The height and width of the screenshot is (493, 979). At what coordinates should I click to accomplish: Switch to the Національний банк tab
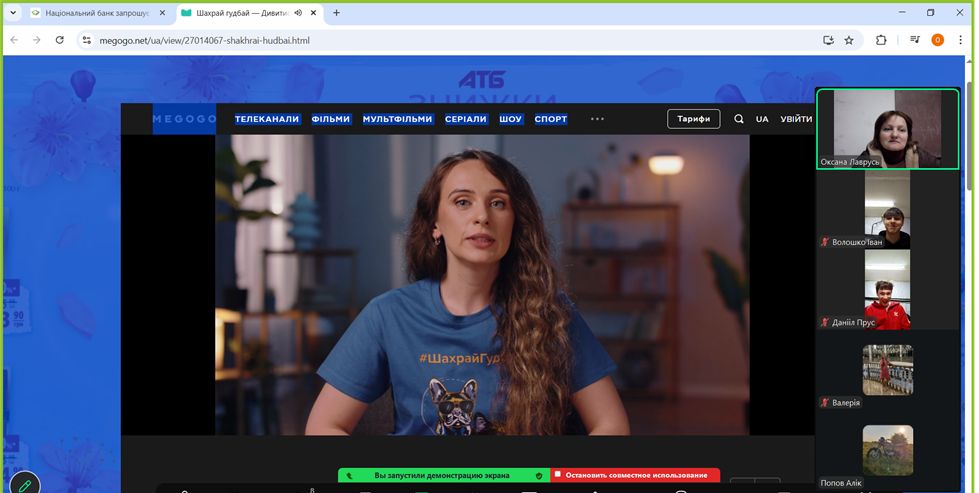click(x=95, y=13)
